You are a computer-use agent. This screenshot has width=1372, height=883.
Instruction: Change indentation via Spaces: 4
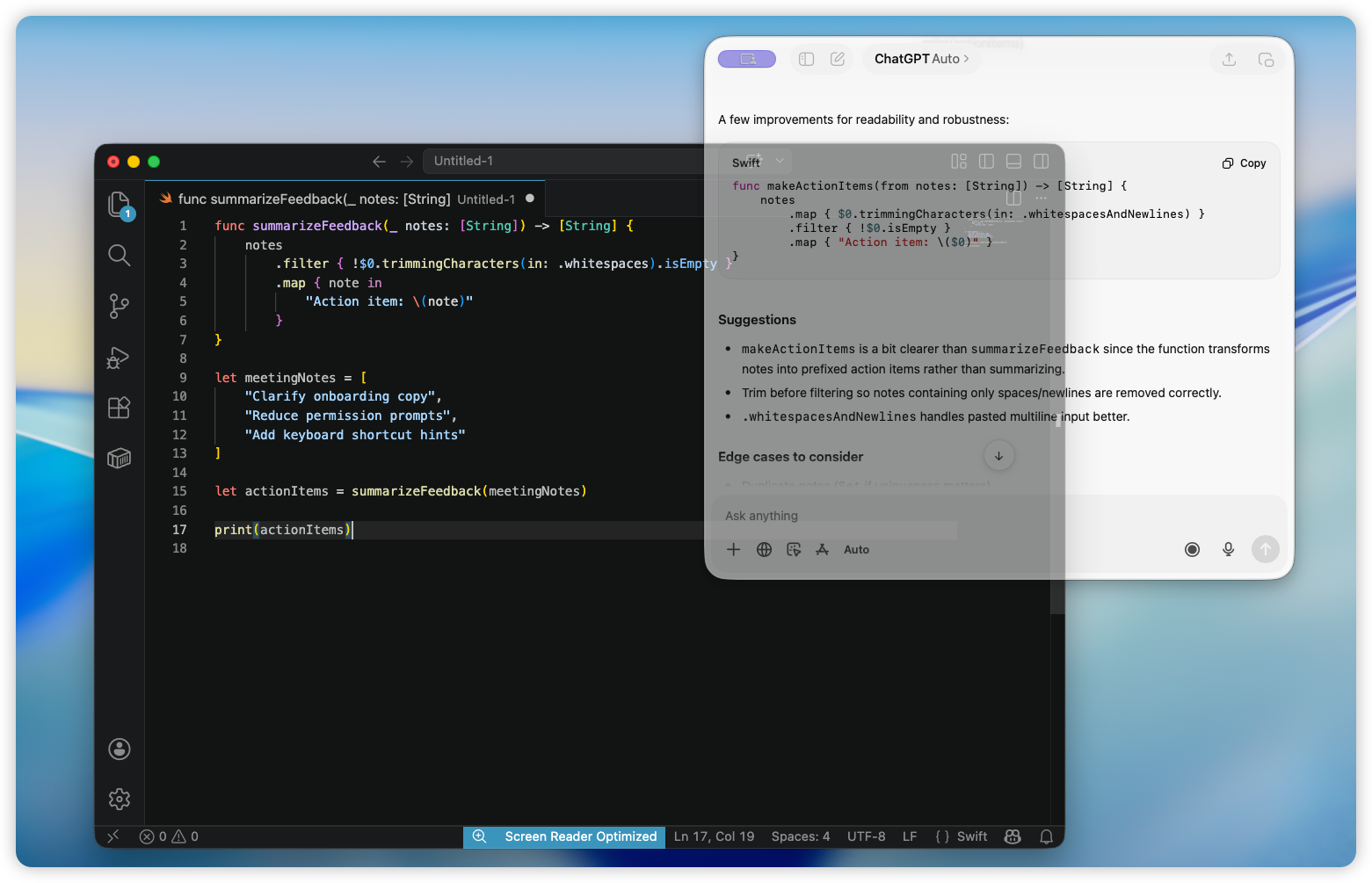(801, 836)
